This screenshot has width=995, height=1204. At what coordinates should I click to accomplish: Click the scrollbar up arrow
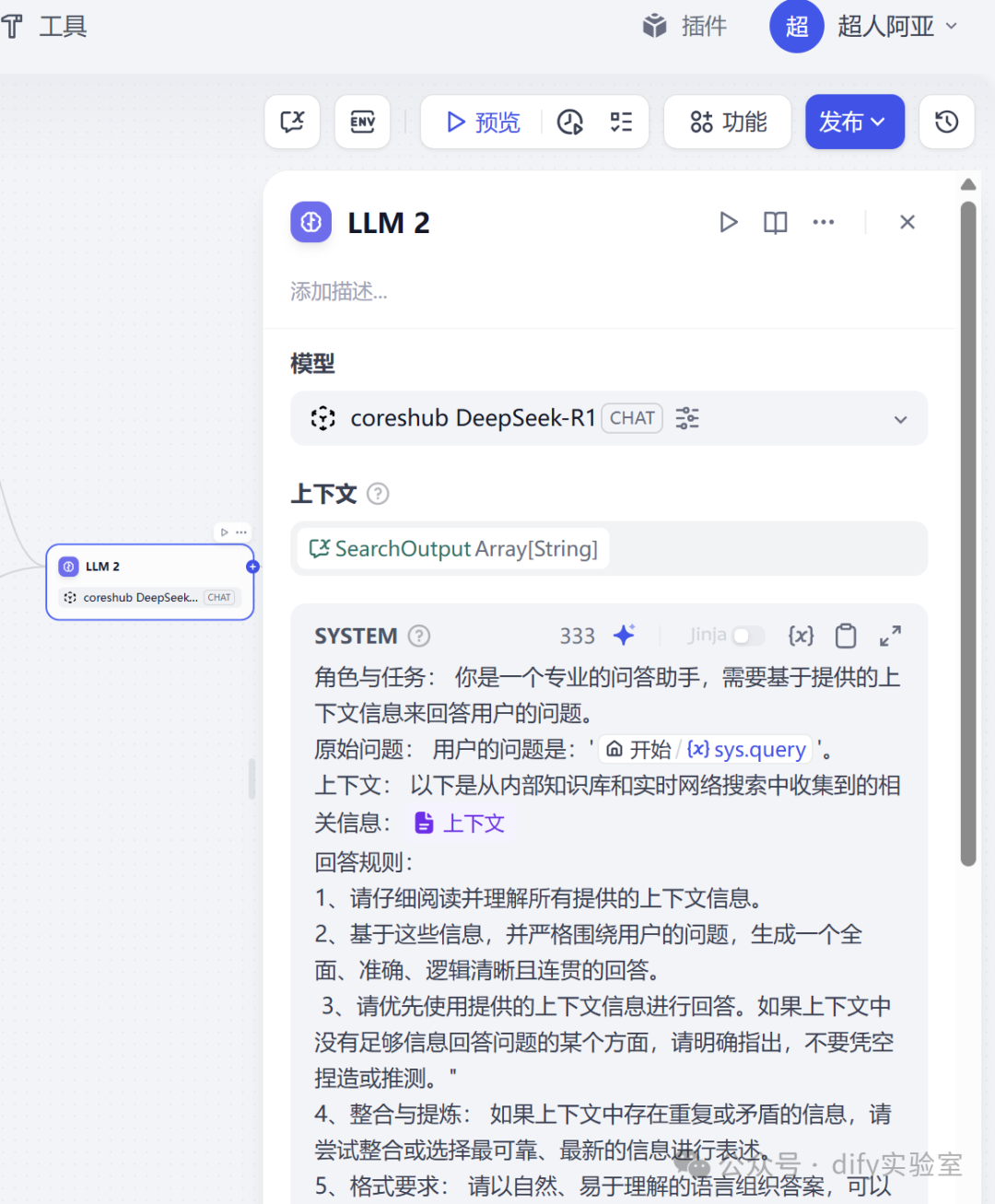point(967,185)
